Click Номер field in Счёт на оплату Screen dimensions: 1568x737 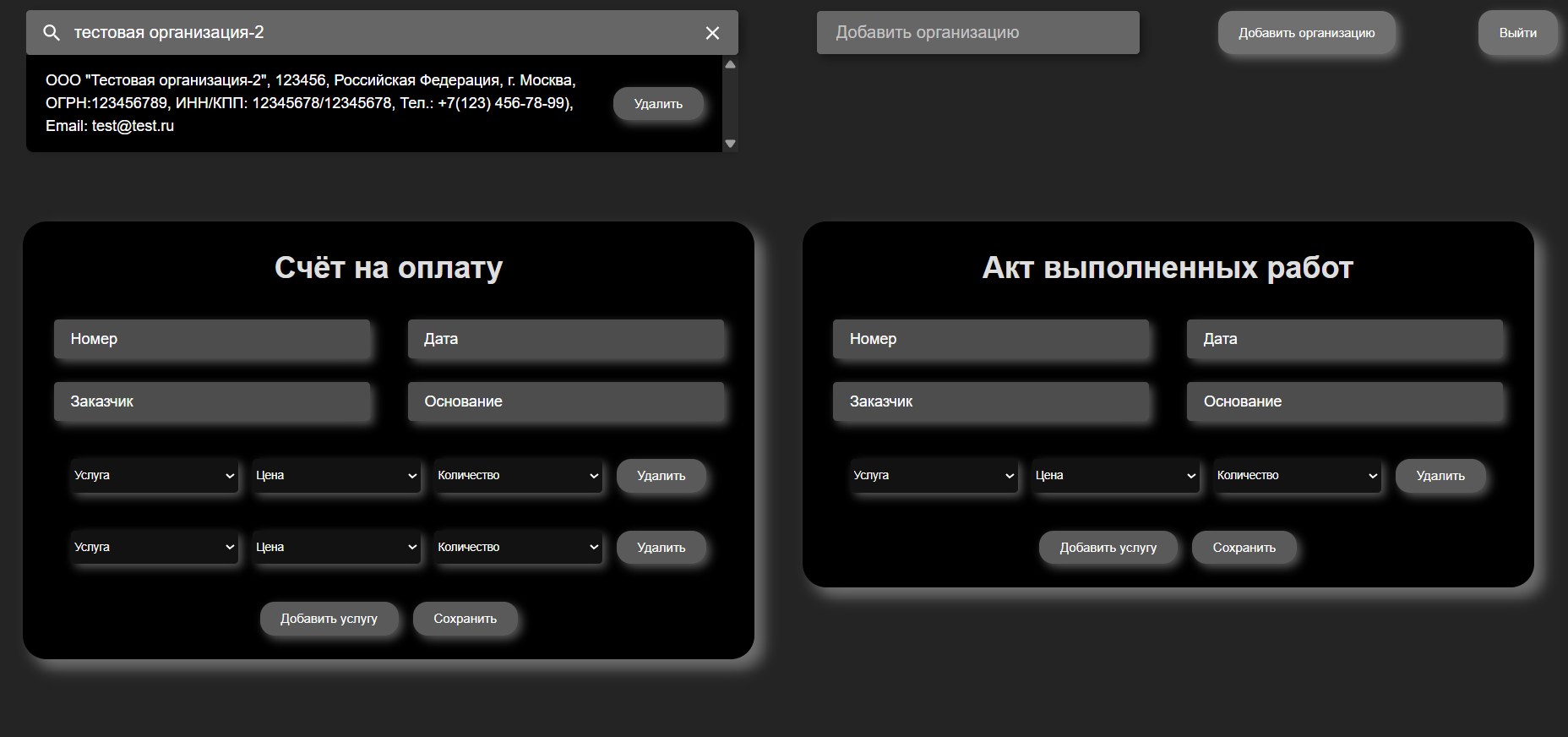[x=212, y=339]
